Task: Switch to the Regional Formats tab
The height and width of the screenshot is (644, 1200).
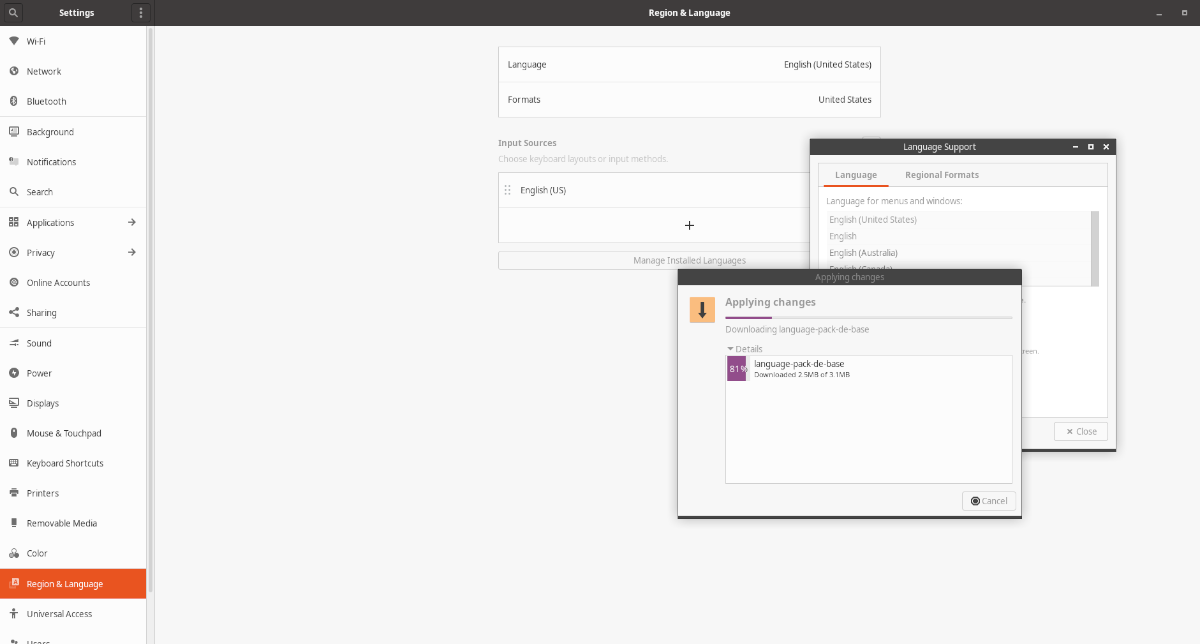Action: 941,174
